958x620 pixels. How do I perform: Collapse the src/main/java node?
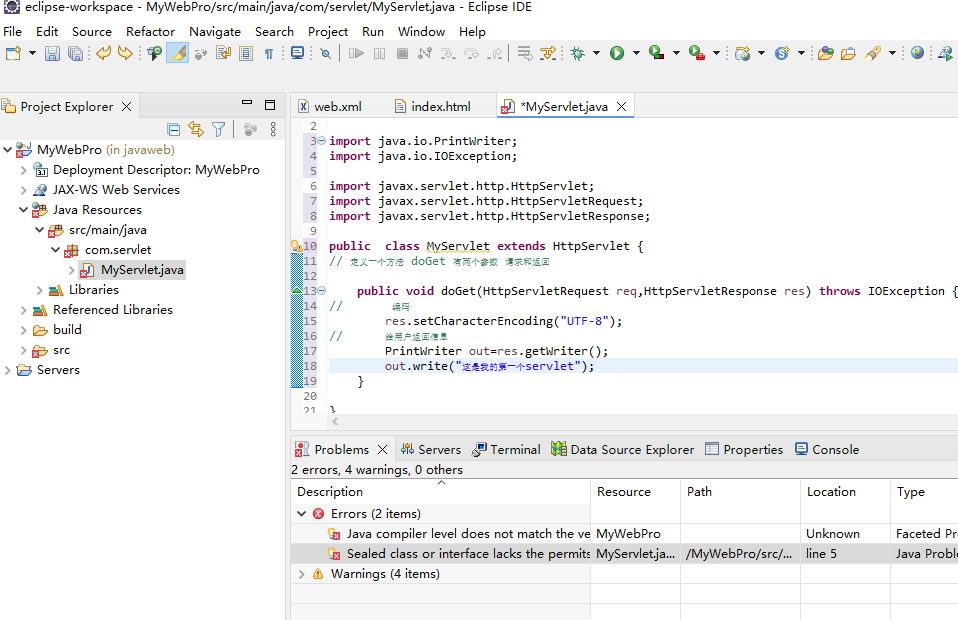[x=39, y=230]
